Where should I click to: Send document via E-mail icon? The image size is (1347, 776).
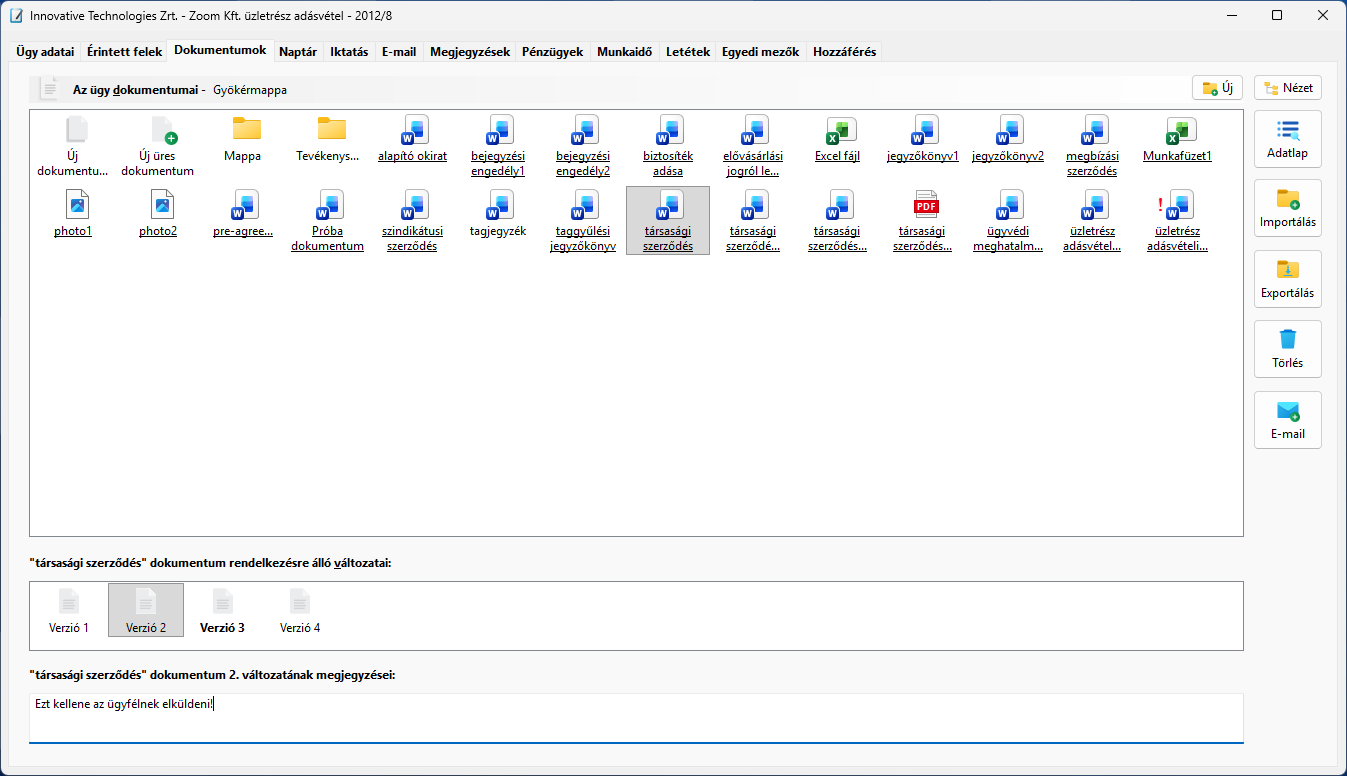click(x=1287, y=412)
